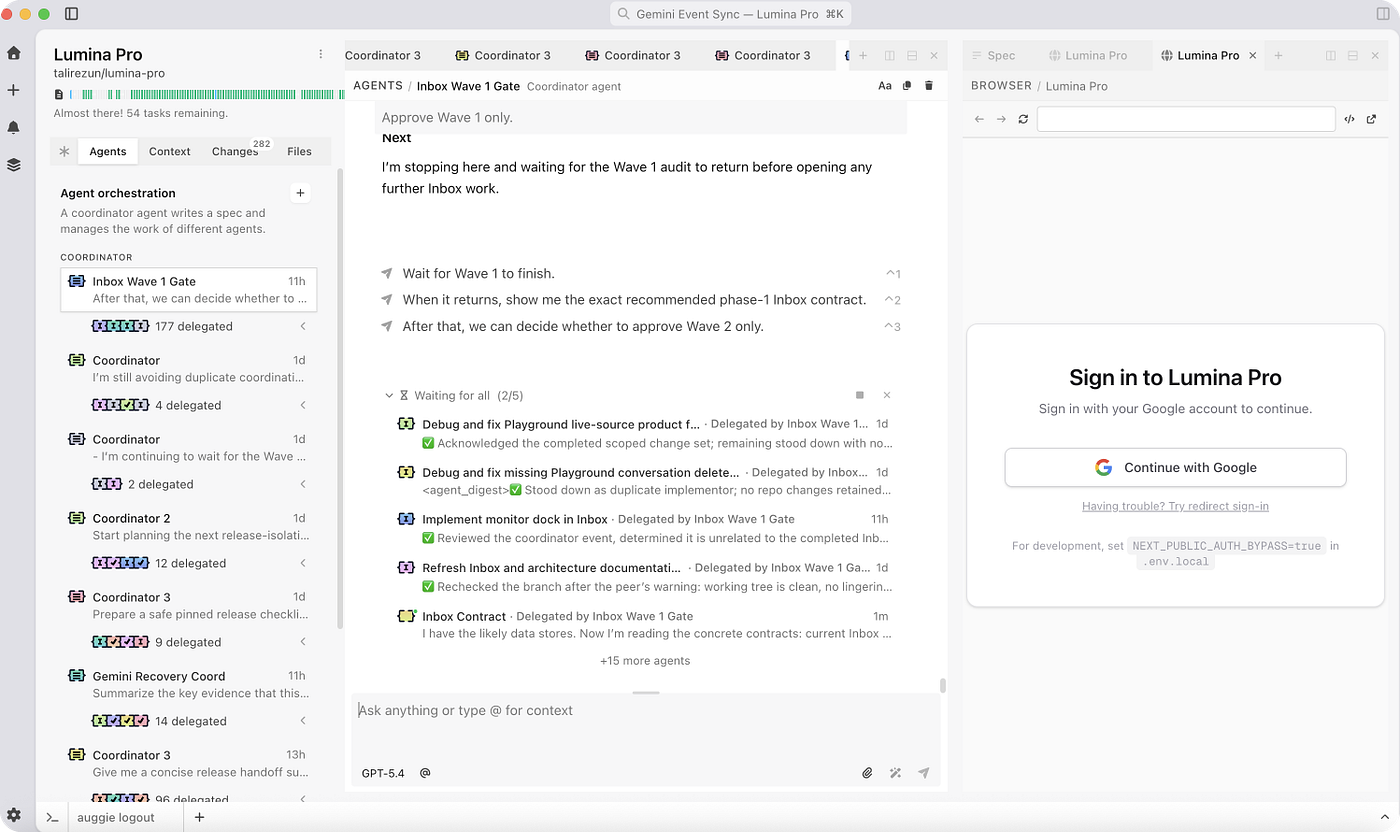Open a new terminal tab
Viewport: 1400px width, 832px height.
pos(199,817)
